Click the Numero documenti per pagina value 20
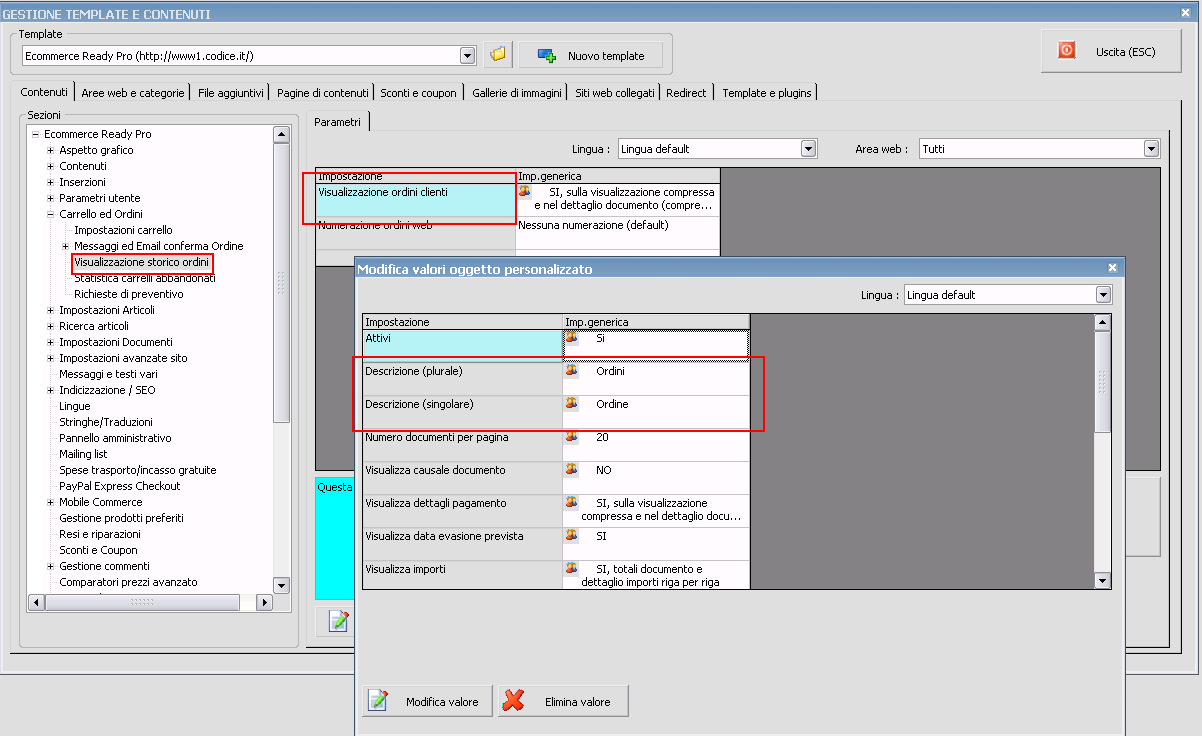 tap(603, 437)
